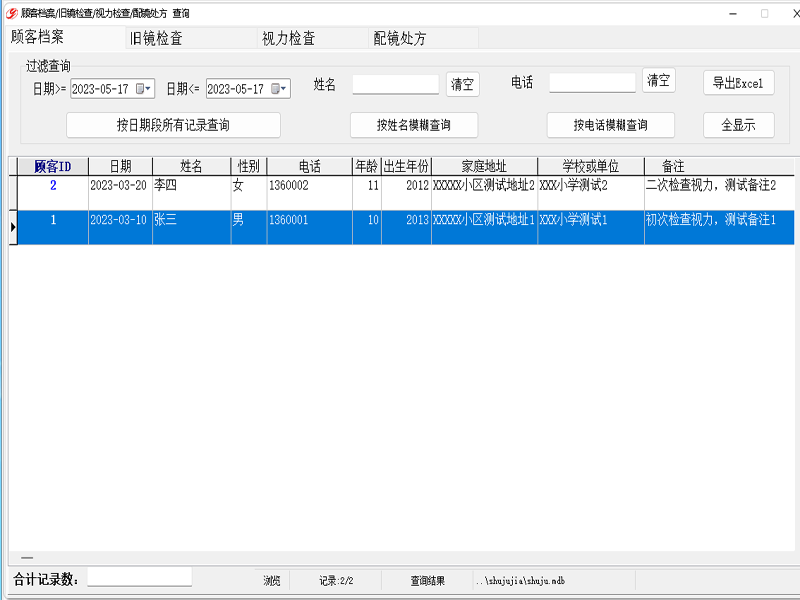Viewport: 800px width, 600px height.
Task: Open the 旧镜检查 tab
Action: 191,38
